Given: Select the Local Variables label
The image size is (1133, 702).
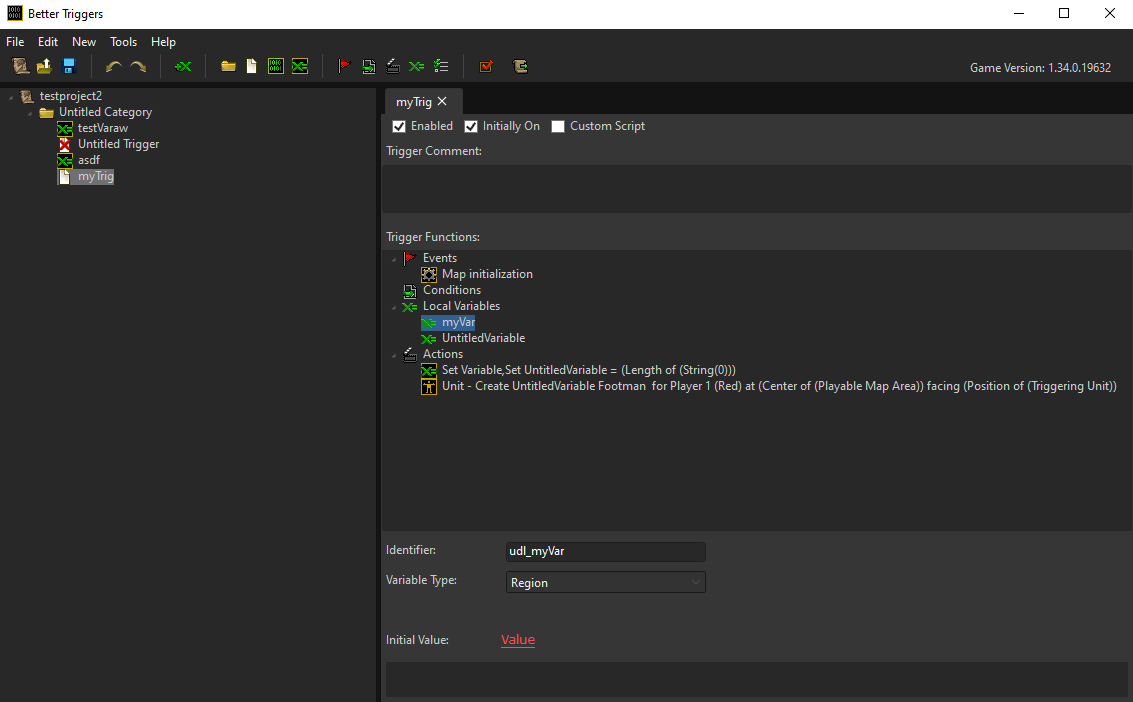Looking at the screenshot, I should pyautogui.click(x=461, y=306).
